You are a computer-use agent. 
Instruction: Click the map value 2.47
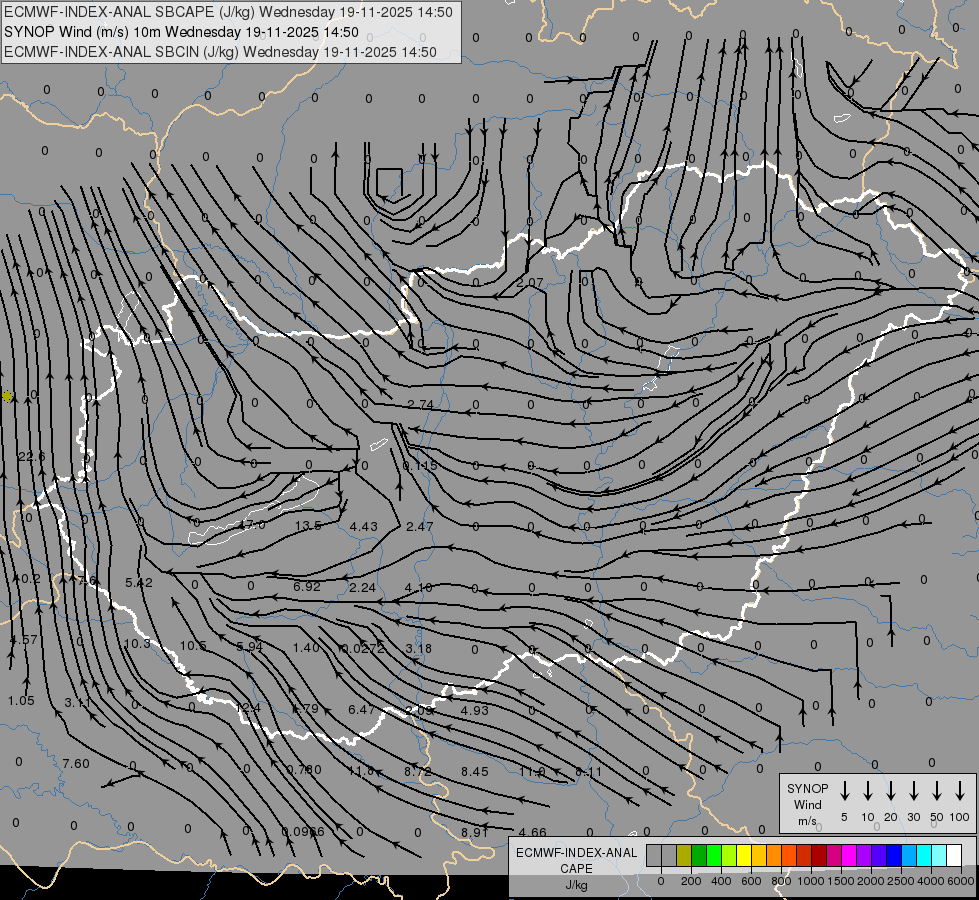click(x=420, y=527)
